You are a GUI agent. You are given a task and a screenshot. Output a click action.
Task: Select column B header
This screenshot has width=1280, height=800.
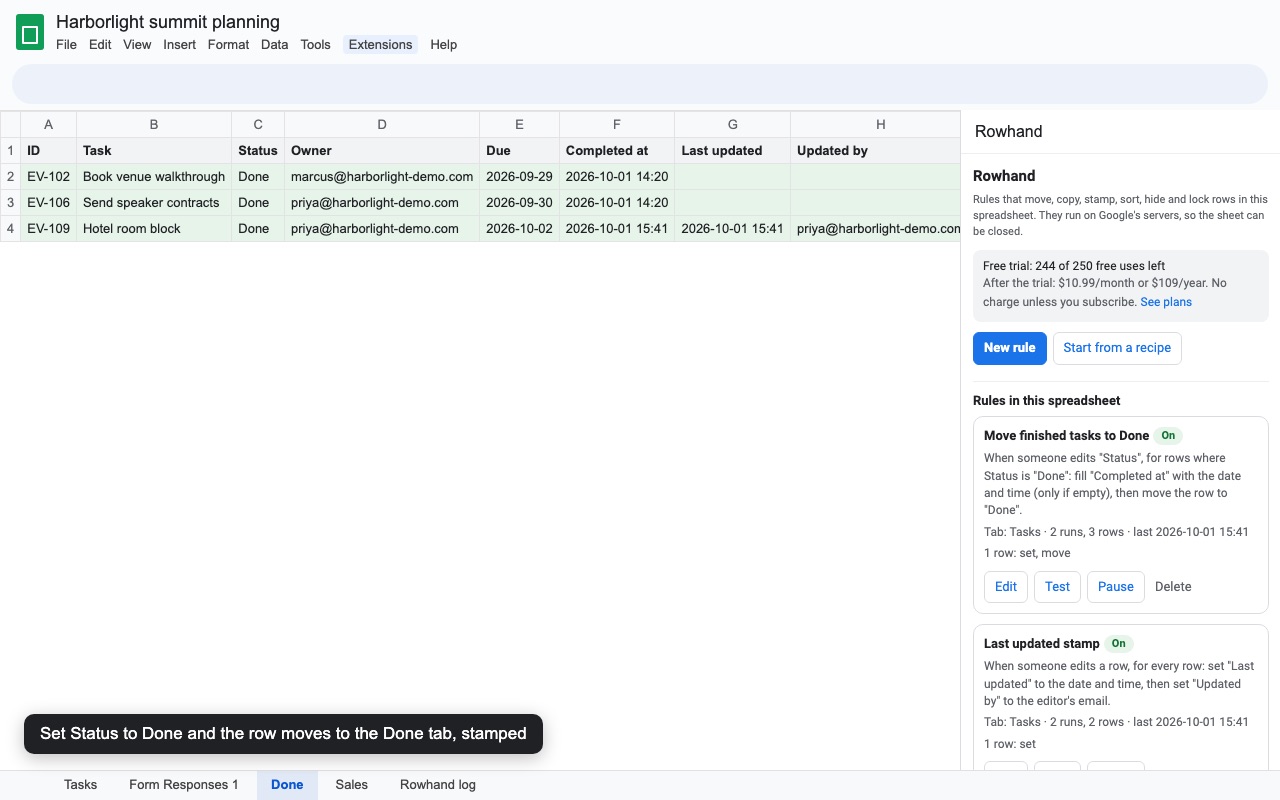point(154,124)
